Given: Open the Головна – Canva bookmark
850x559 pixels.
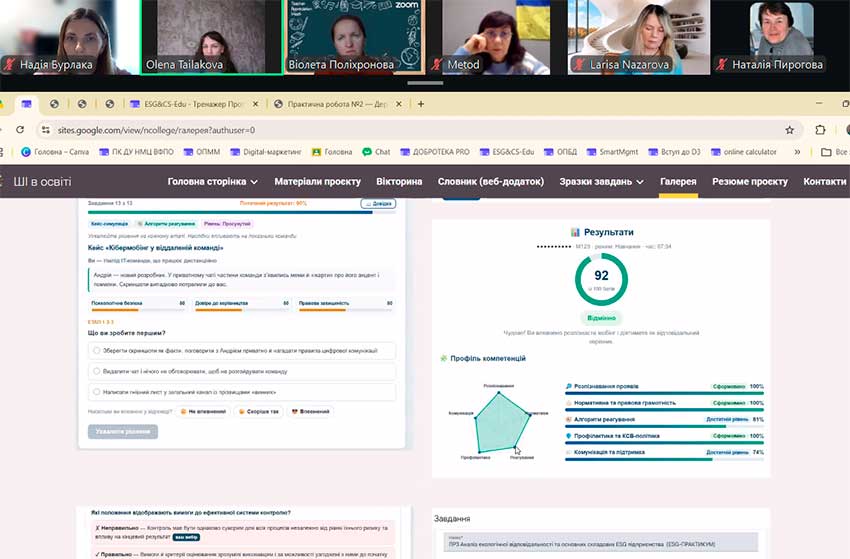Looking at the screenshot, I should [55, 152].
